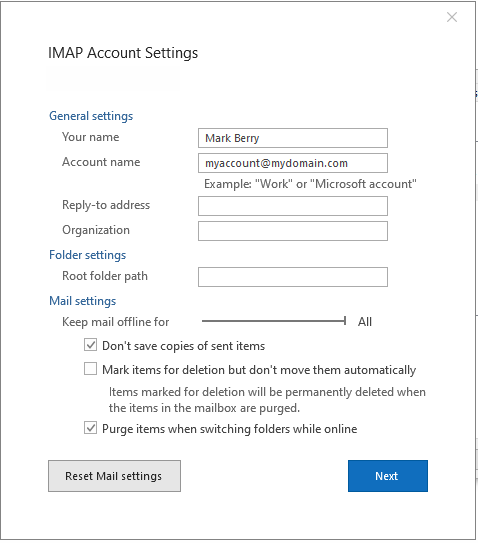The width and height of the screenshot is (478, 543).
Task: Click into the Organization text box
Action: [x=293, y=231]
